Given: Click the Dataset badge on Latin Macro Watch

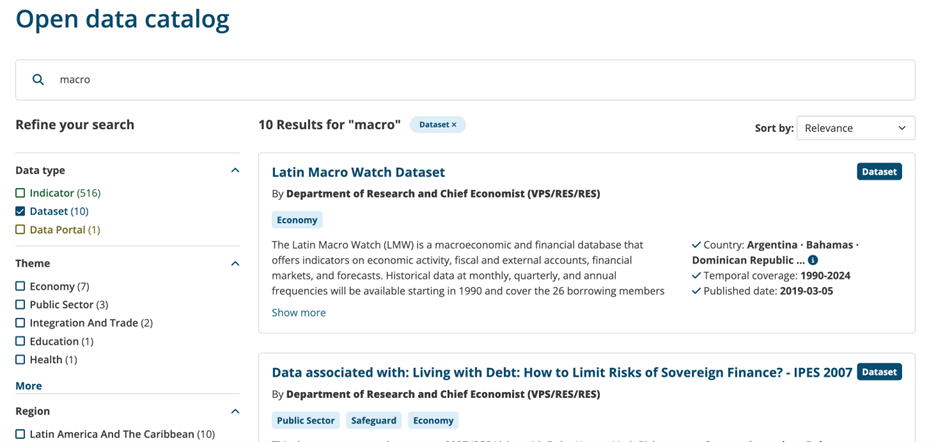Looking at the screenshot, I should (879, 172).
